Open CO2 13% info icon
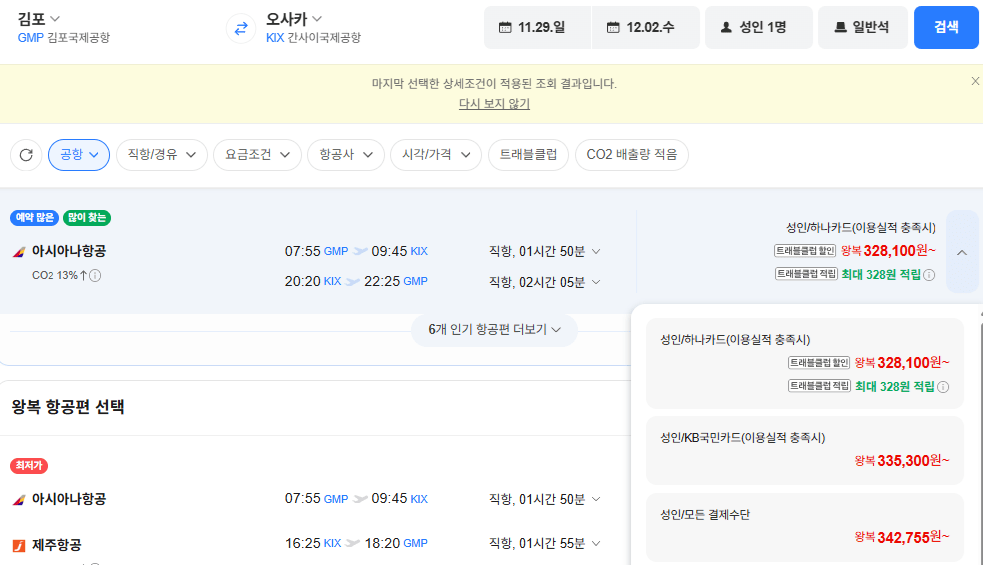The height and width of the screenshot is (565, 983). (x=95, y=275)
